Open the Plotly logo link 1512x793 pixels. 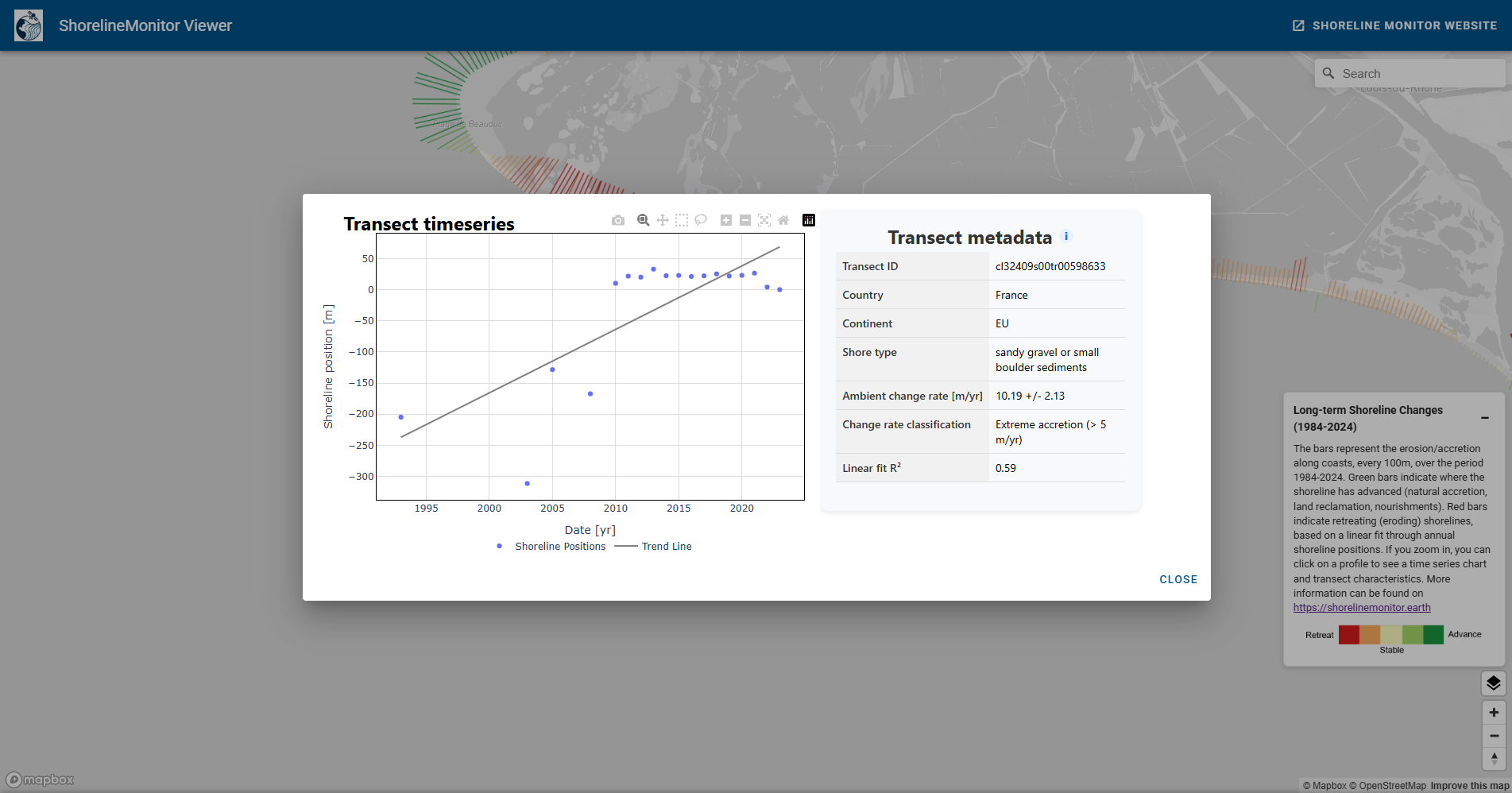pos(809,220)
